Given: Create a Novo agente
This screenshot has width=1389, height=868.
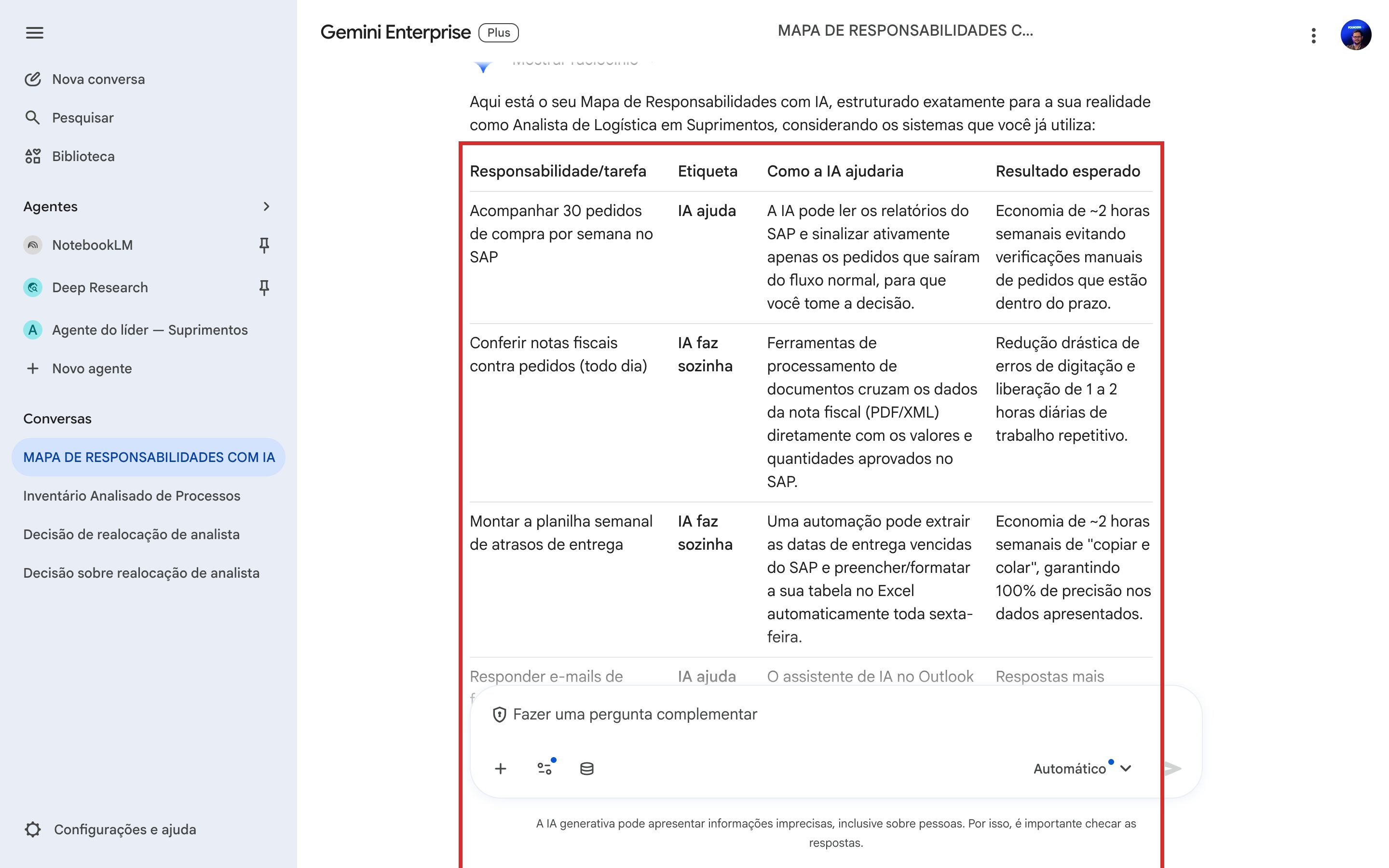Looking at the screenshot, I should click(148, 368).
